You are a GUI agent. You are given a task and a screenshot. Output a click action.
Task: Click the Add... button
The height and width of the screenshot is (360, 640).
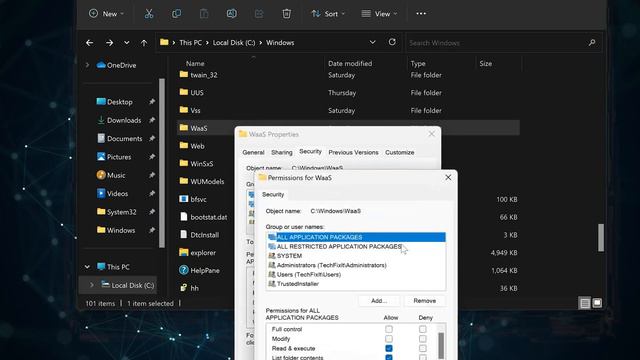(379, 300)
